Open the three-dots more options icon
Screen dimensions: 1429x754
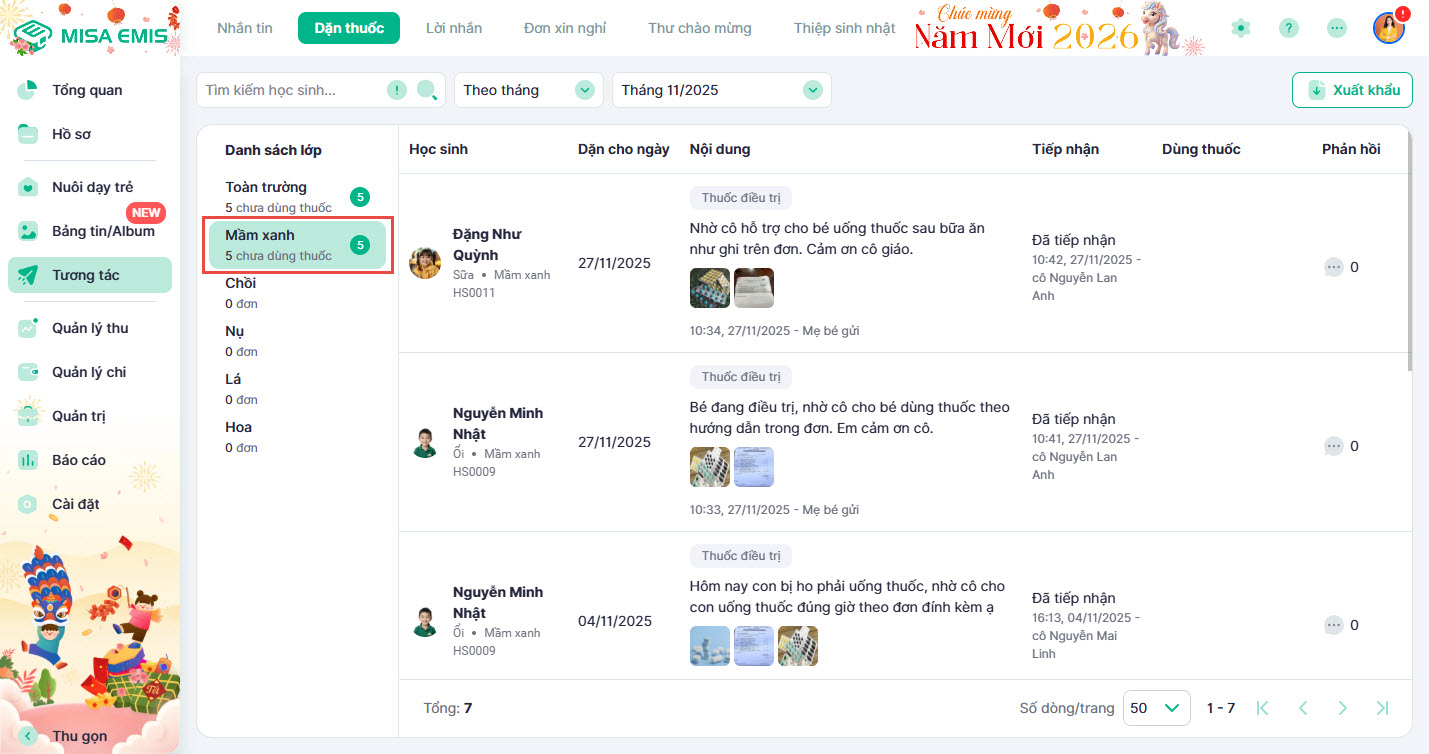click(x=1337, y=28)
